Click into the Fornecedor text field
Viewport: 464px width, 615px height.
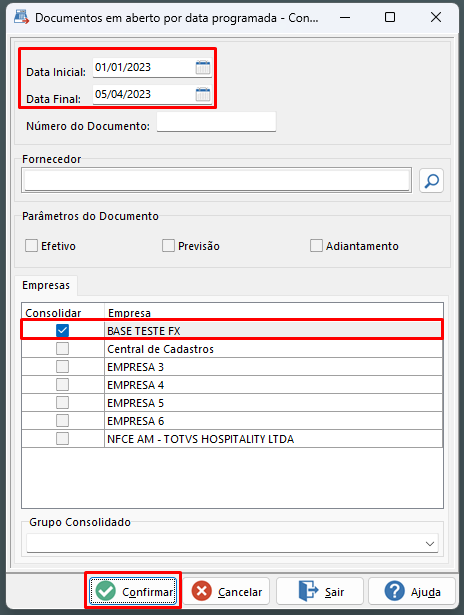click(x=217, y=180)
